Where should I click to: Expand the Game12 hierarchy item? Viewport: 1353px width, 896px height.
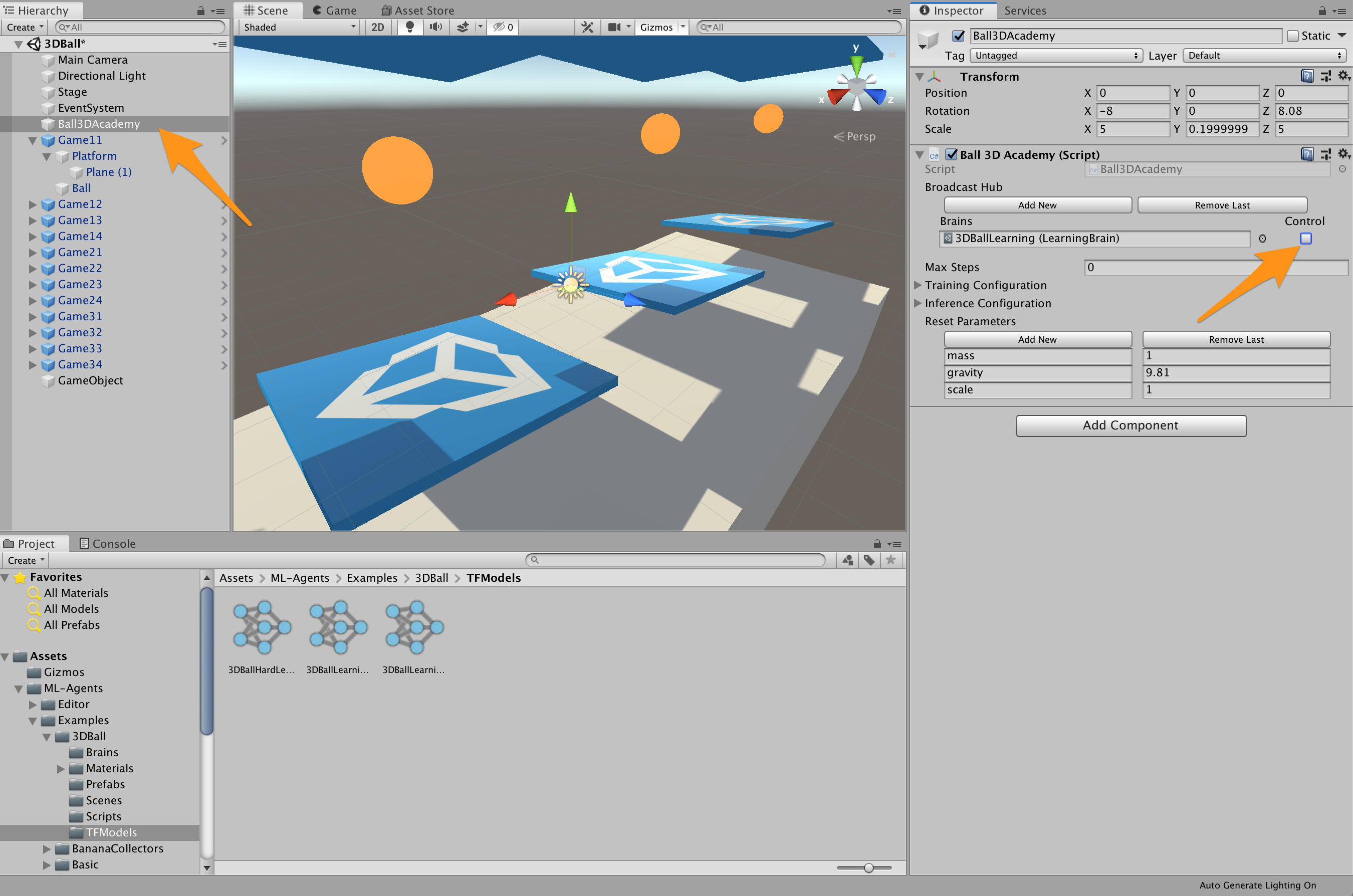tap(33, 204)
